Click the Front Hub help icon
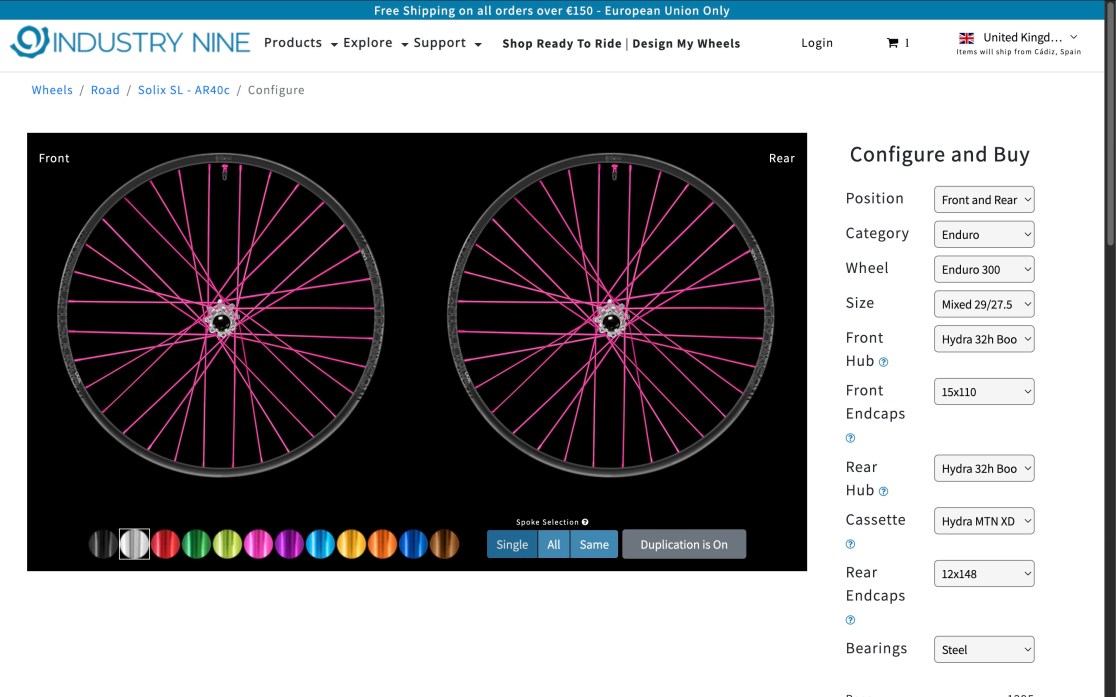The image size is (1116, 697). 883,362
